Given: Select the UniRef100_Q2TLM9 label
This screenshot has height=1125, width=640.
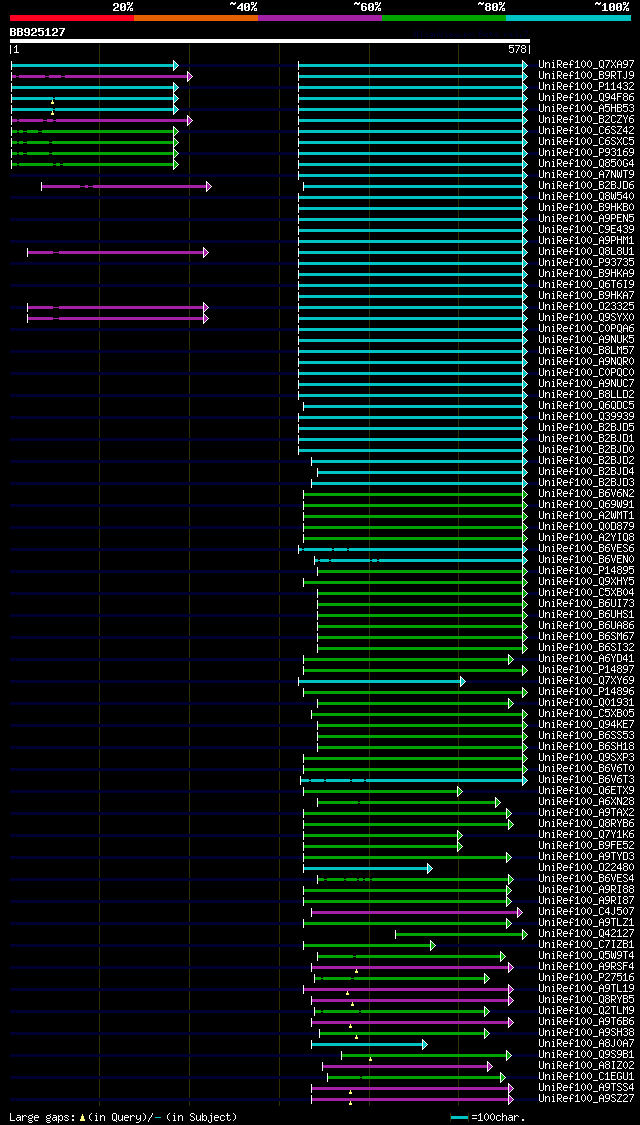Looking at the screenshot, I should pos(586,1011).
